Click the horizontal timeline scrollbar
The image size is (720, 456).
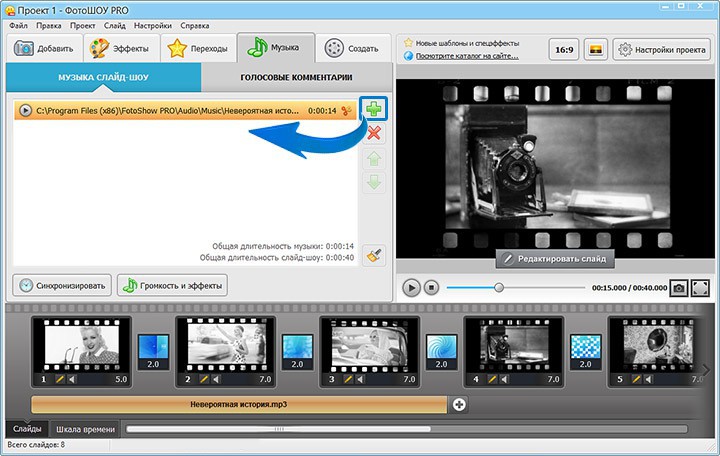[279, 429]
